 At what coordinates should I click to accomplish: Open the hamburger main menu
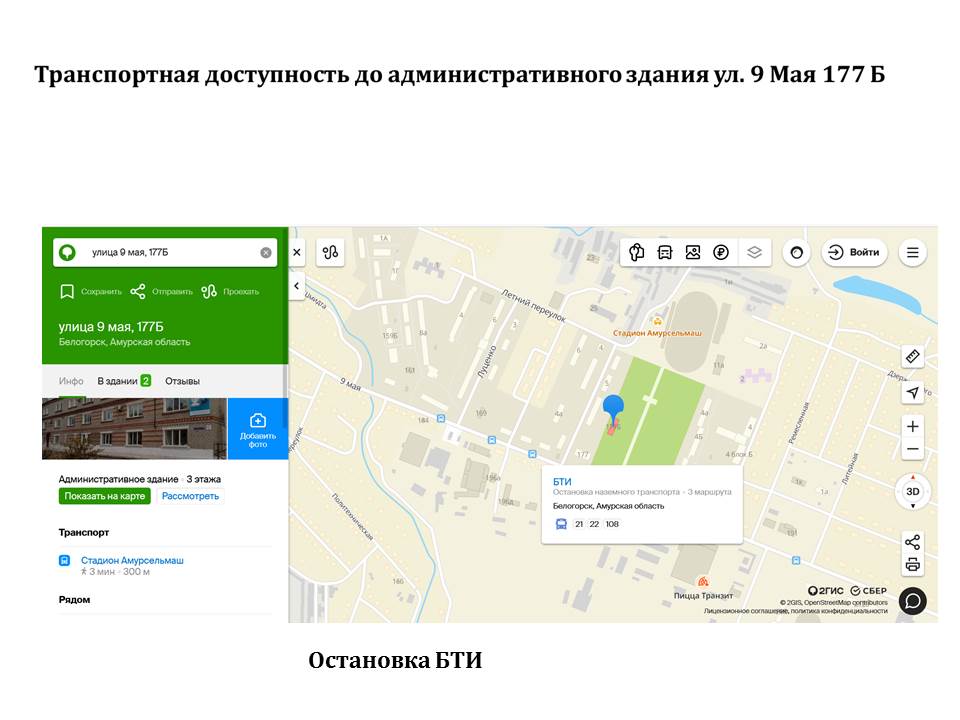(x=912, y=253)
